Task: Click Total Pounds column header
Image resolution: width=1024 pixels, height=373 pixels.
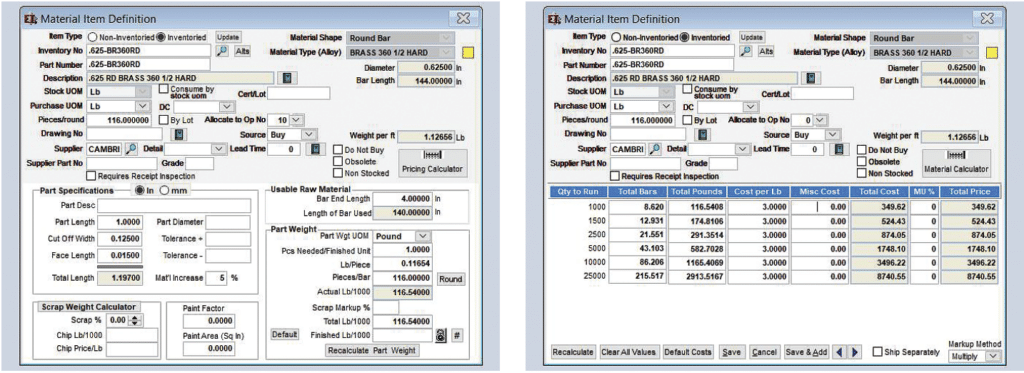Action: [x=696, y=192]
